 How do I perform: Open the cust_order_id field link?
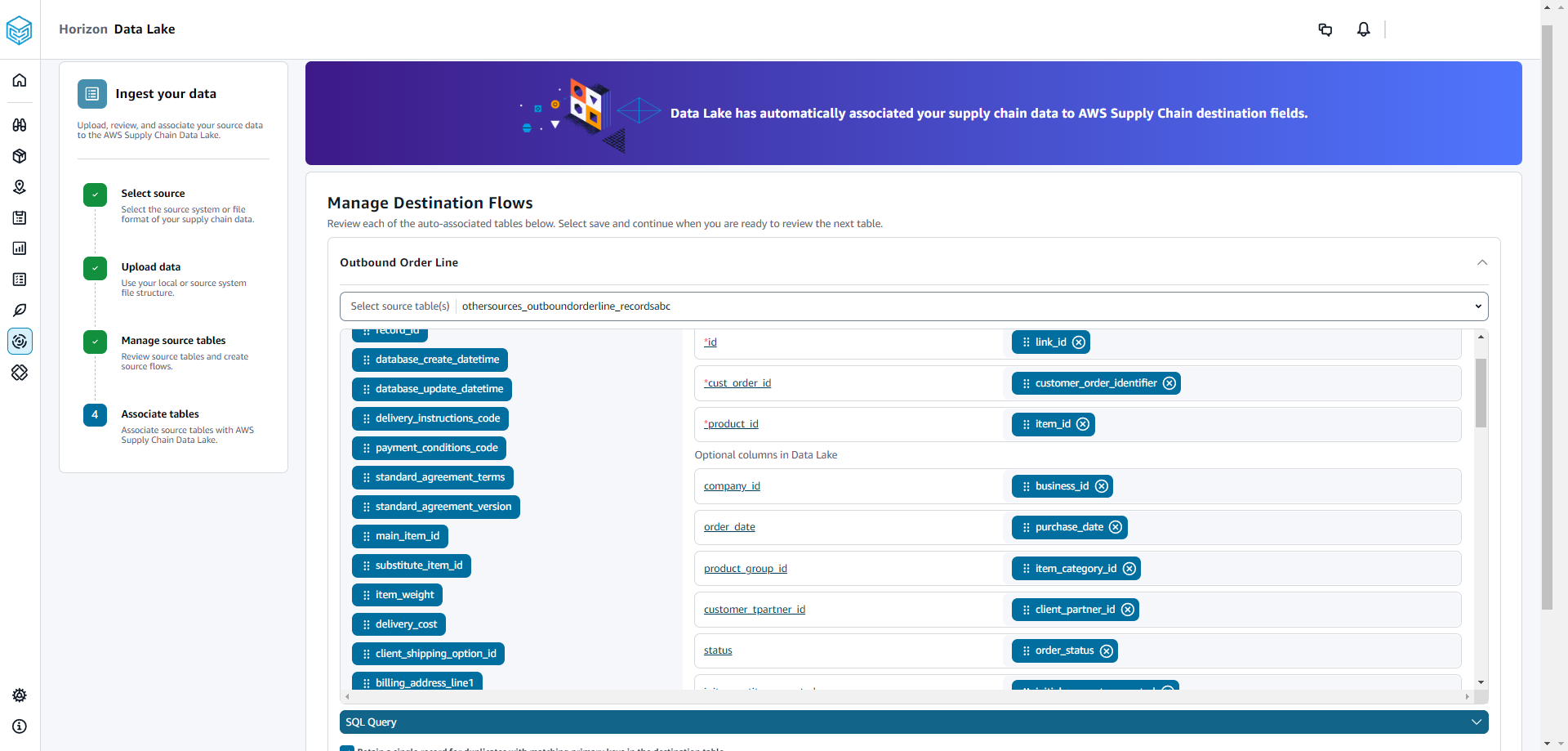tap(737, 382)
